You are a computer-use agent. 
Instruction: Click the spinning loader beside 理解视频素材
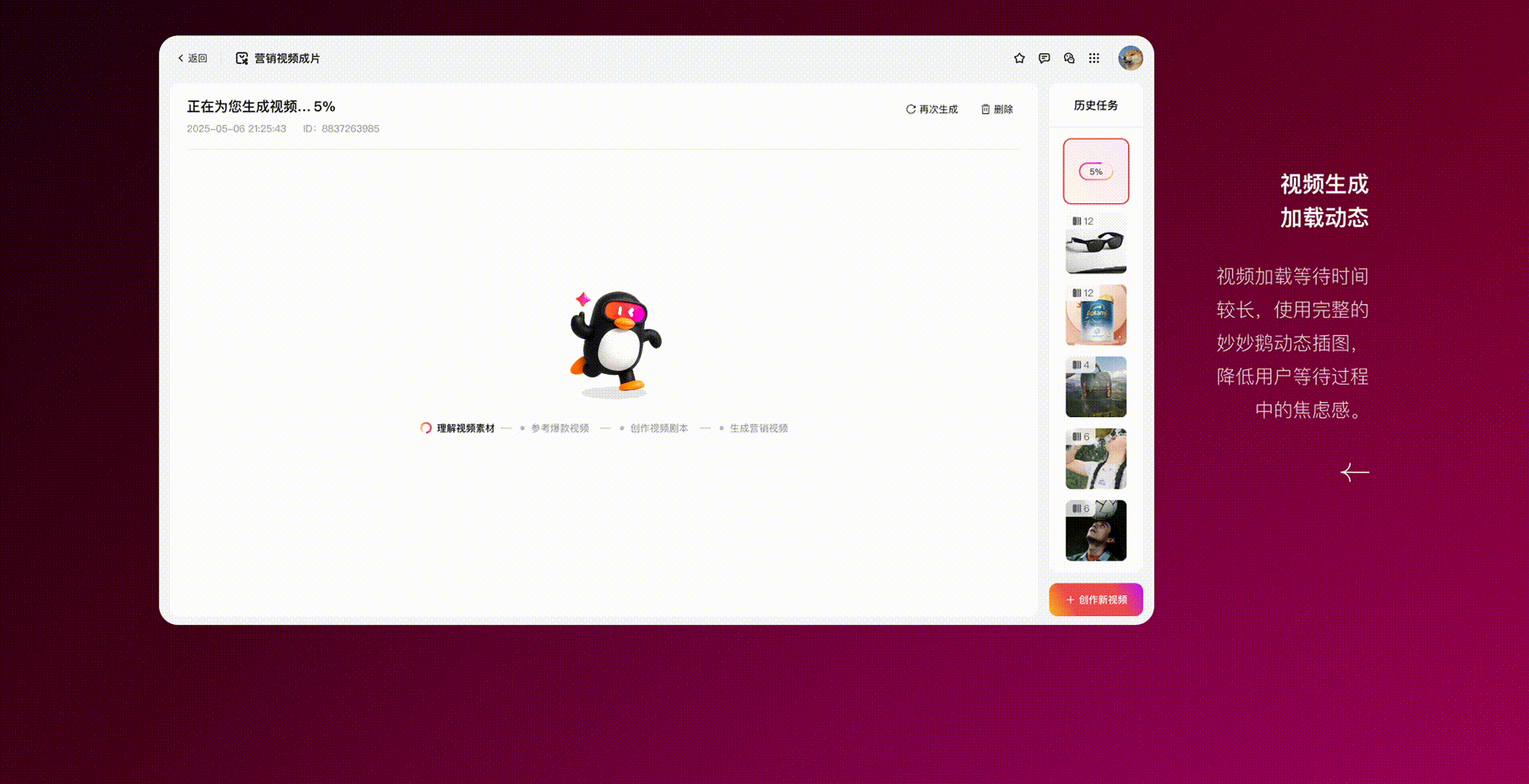pyautogui.click(x=426, y=428)
